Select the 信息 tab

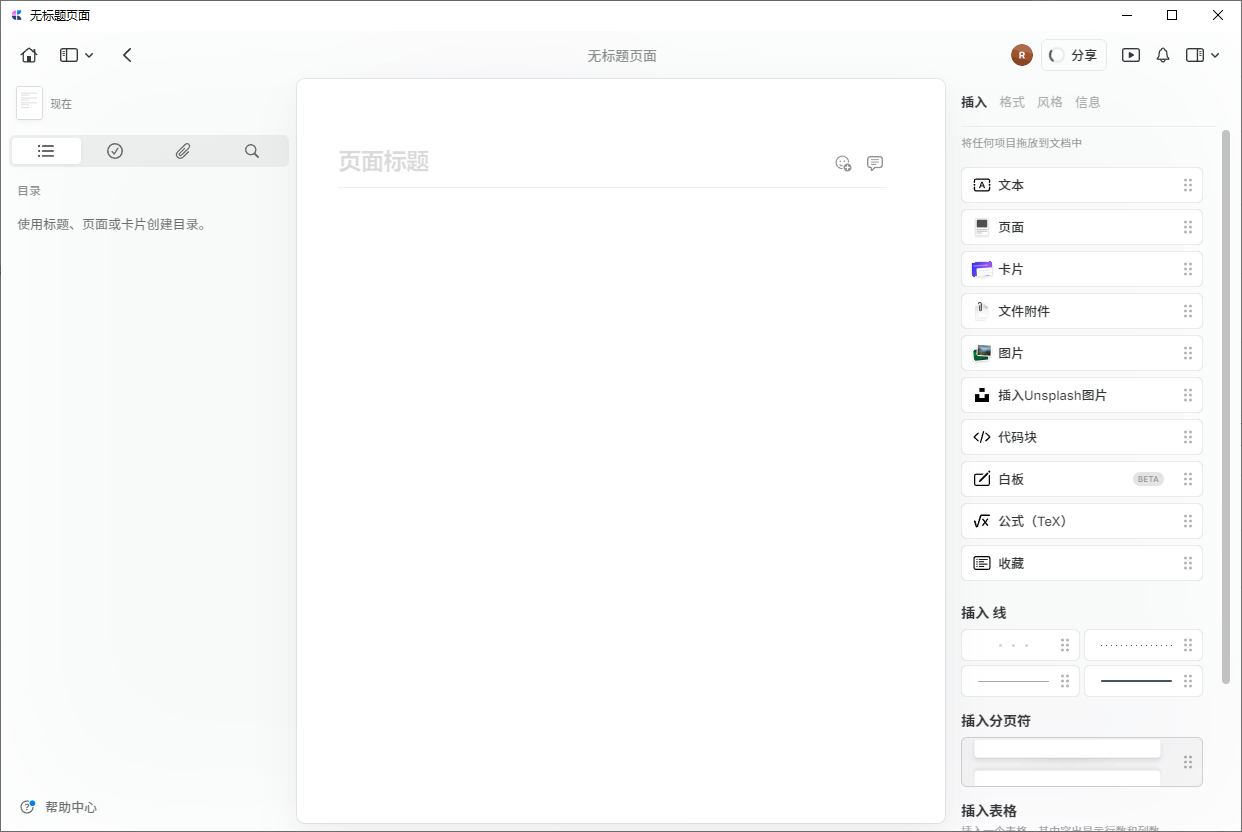click(1088, 102)
